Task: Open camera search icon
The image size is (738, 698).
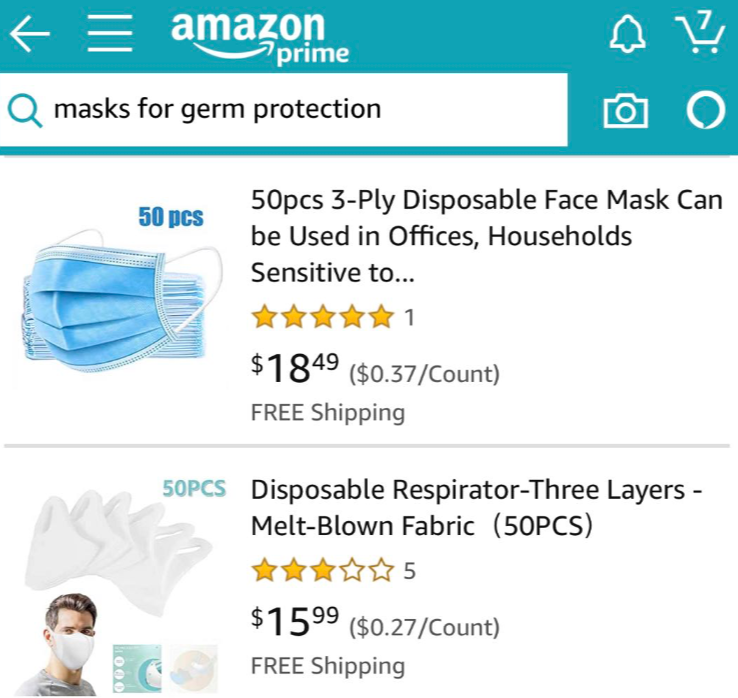Action: (626, 111)
